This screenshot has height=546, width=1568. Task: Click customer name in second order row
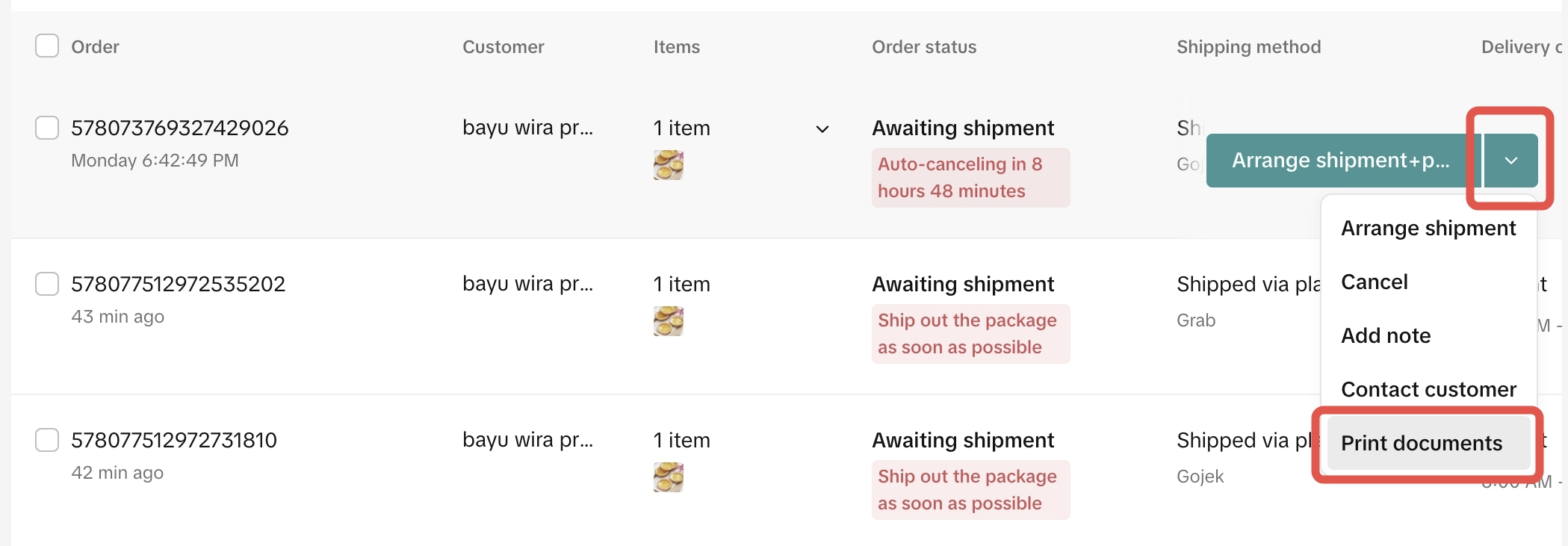(x=527, y=285)
